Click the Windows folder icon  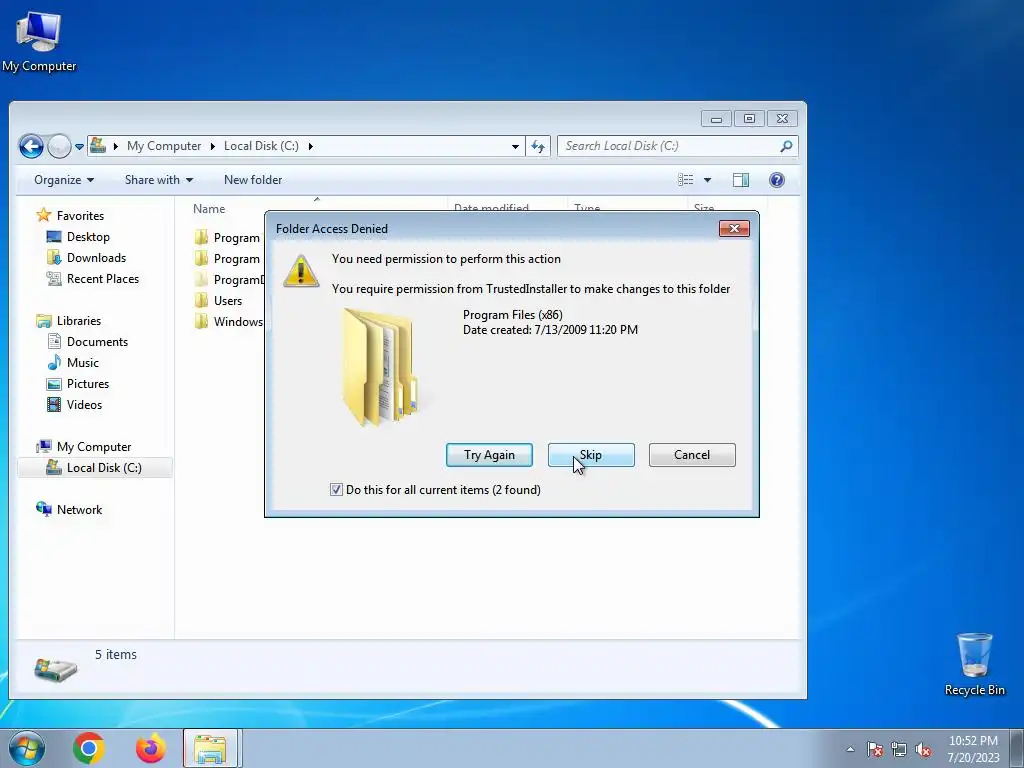(x=201, y=321)
